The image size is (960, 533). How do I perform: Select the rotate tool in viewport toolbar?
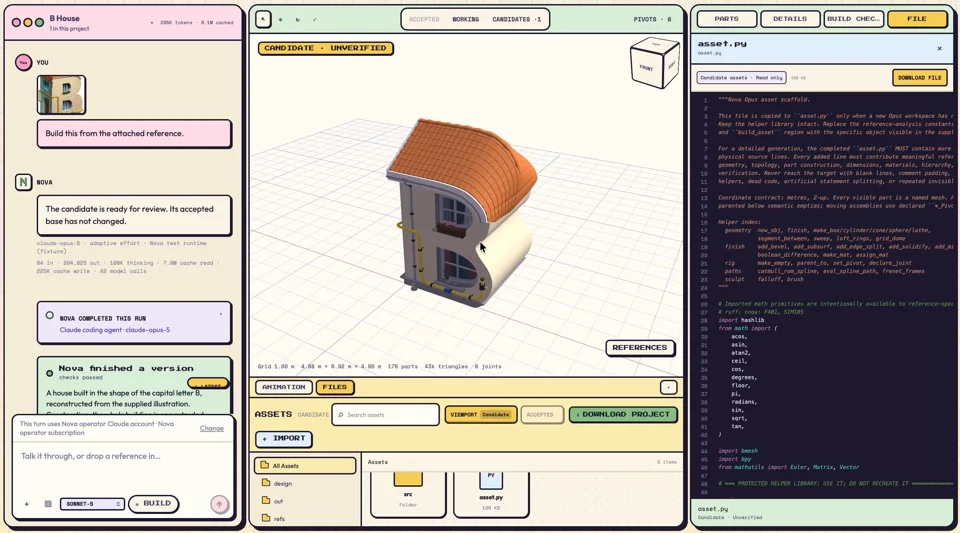click(x=298, y=20)
